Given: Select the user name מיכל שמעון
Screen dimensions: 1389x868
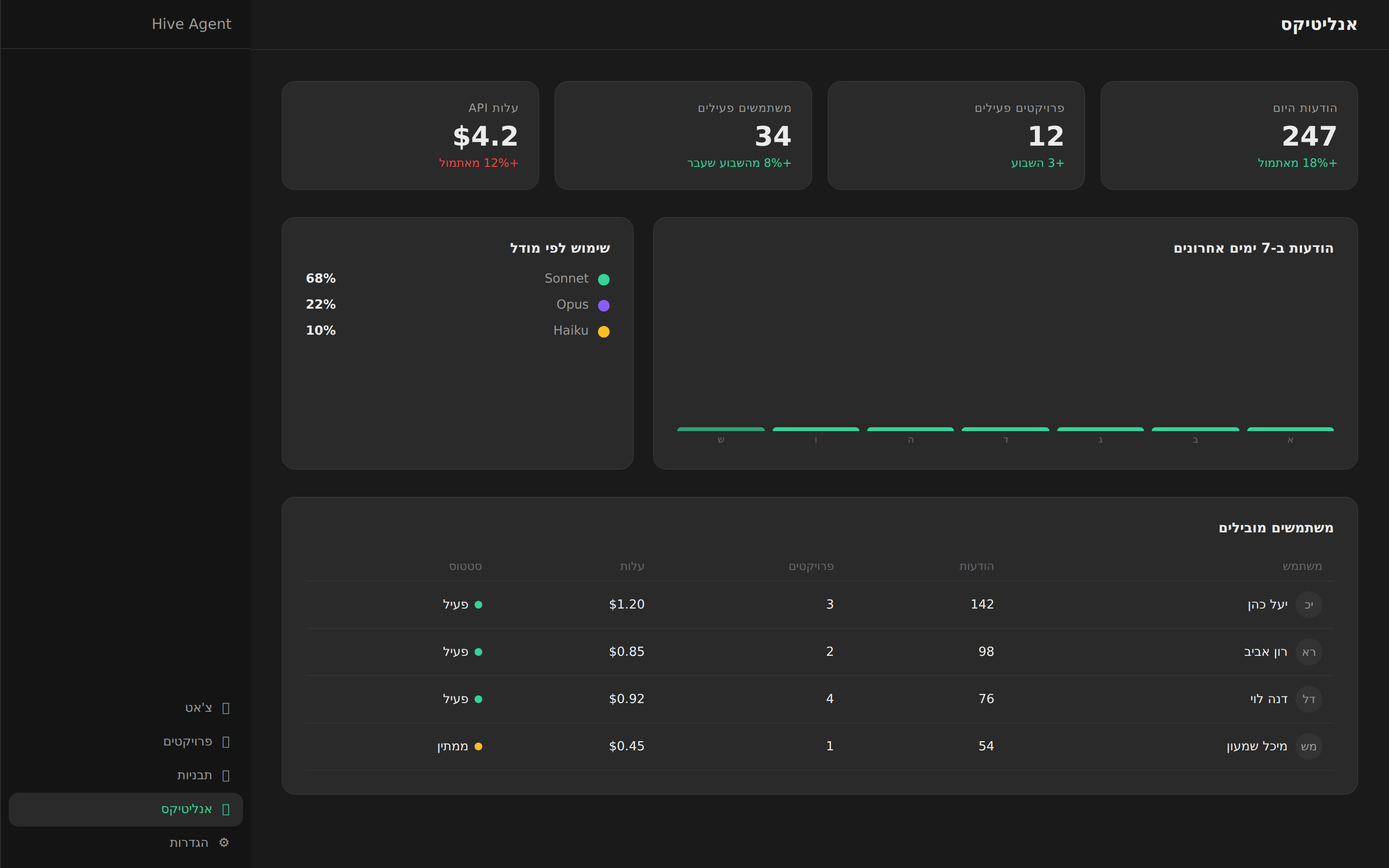Looking at the screenshot, I should click(1257, 746).
